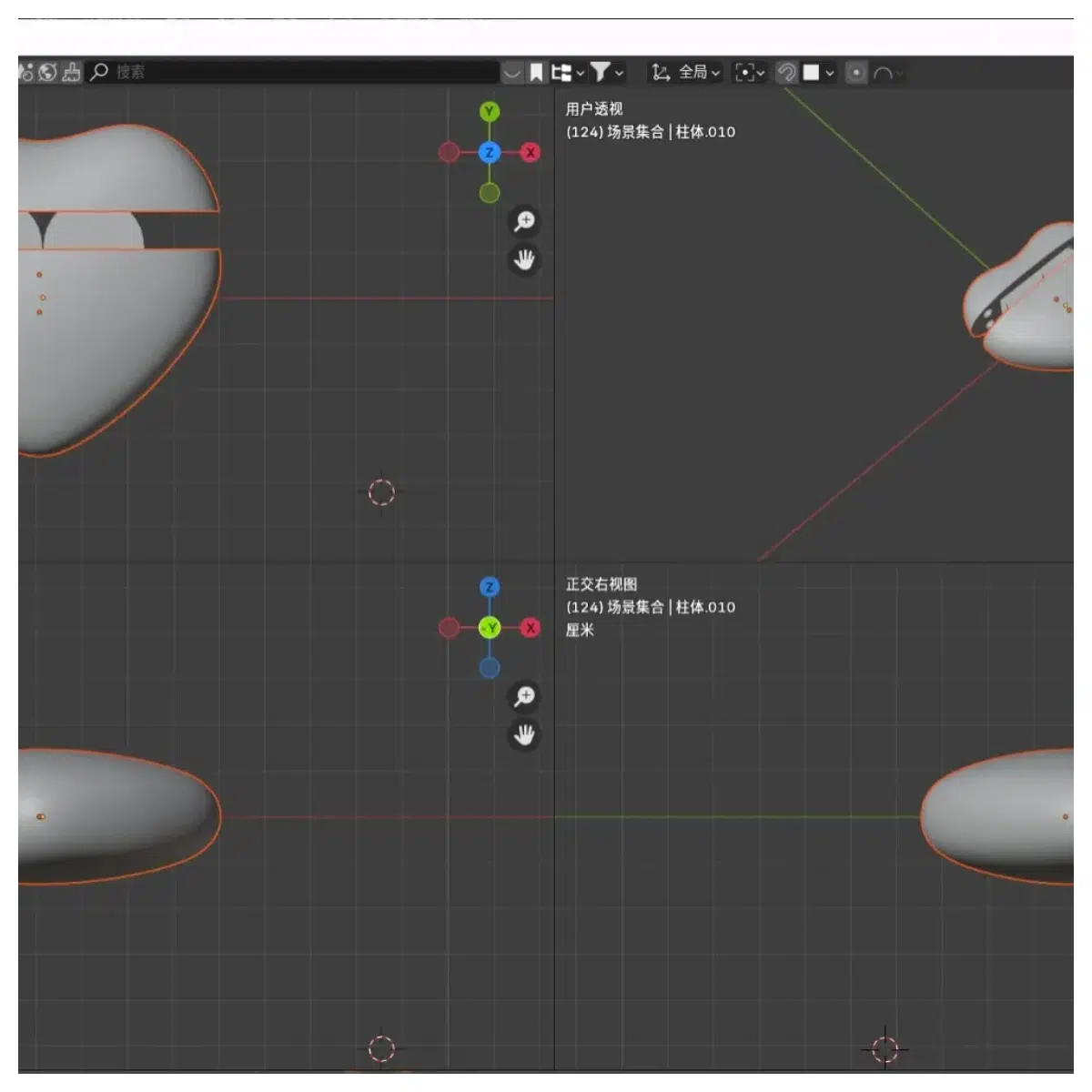Click the dim red negative X axis in the lower-left gizmo
The width and height of the screenshot is (1092, 1092).
[x=449, y=627]
